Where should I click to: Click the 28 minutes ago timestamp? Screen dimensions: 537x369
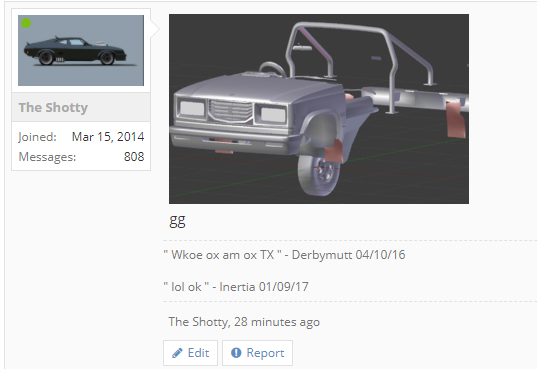pyautogui.click(x=277, y=322)
